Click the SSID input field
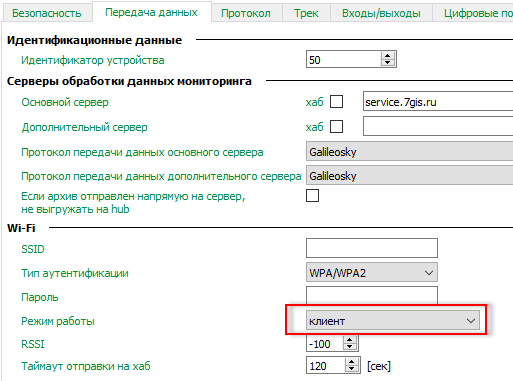The image size is (513, 381). [372, 248]
